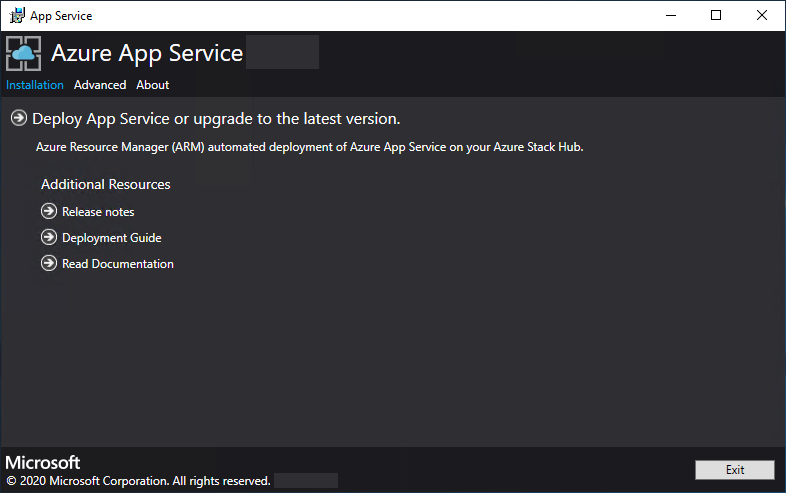Maximize the App Service window
Viewport: 786px width, 493px height.
point(717,16)
